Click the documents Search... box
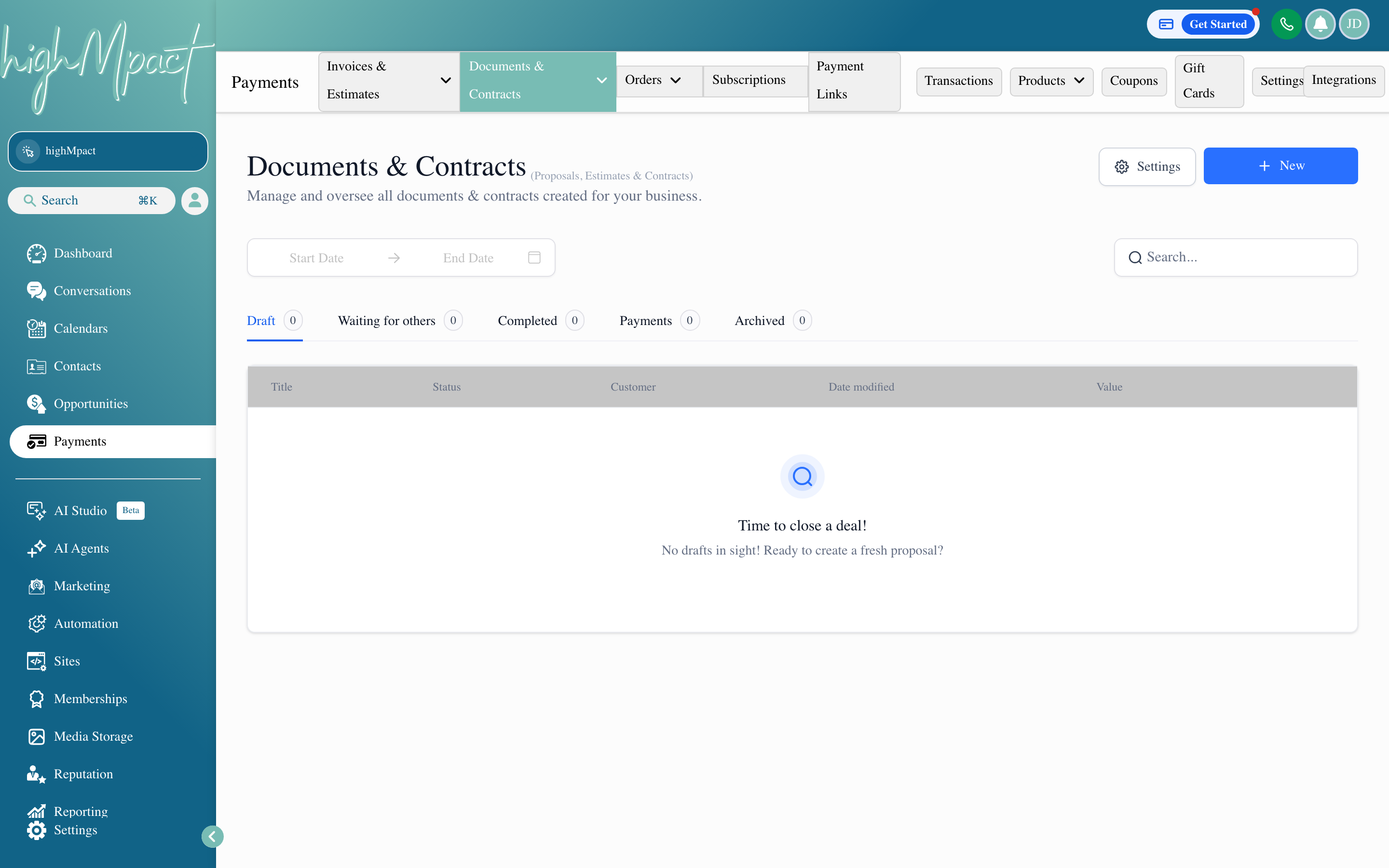 [x=1236, y=257]
